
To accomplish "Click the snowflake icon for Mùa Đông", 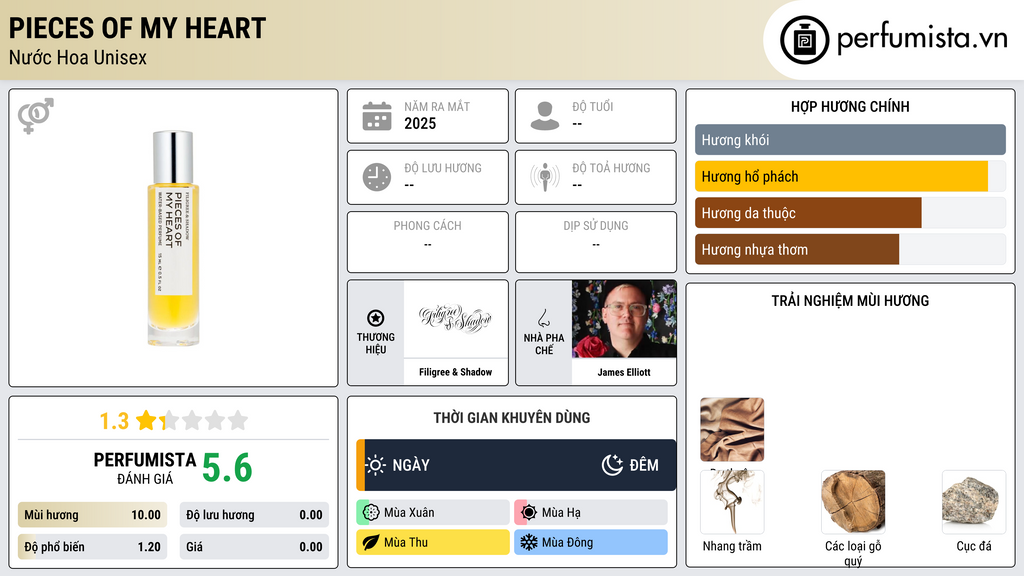I will (x=529, y=542).
